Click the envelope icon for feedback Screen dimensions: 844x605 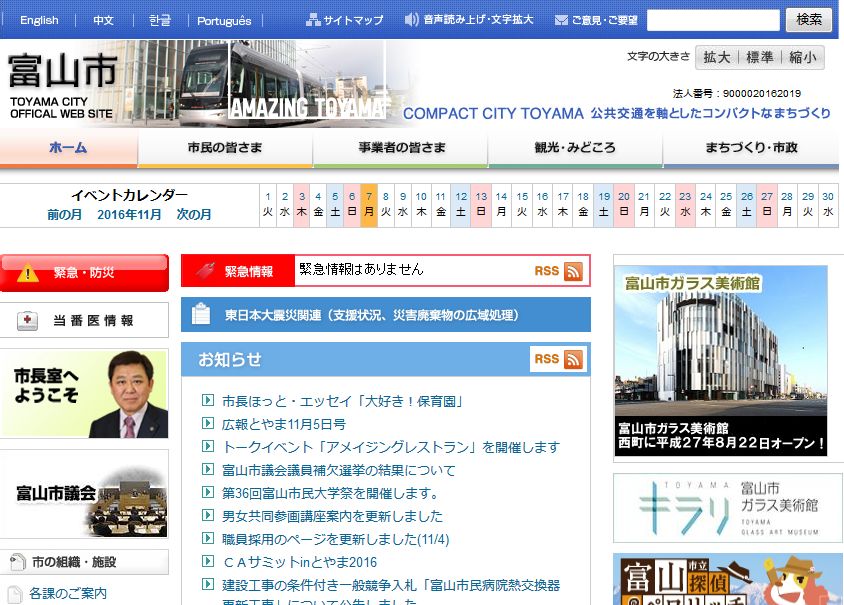[561, 20]
